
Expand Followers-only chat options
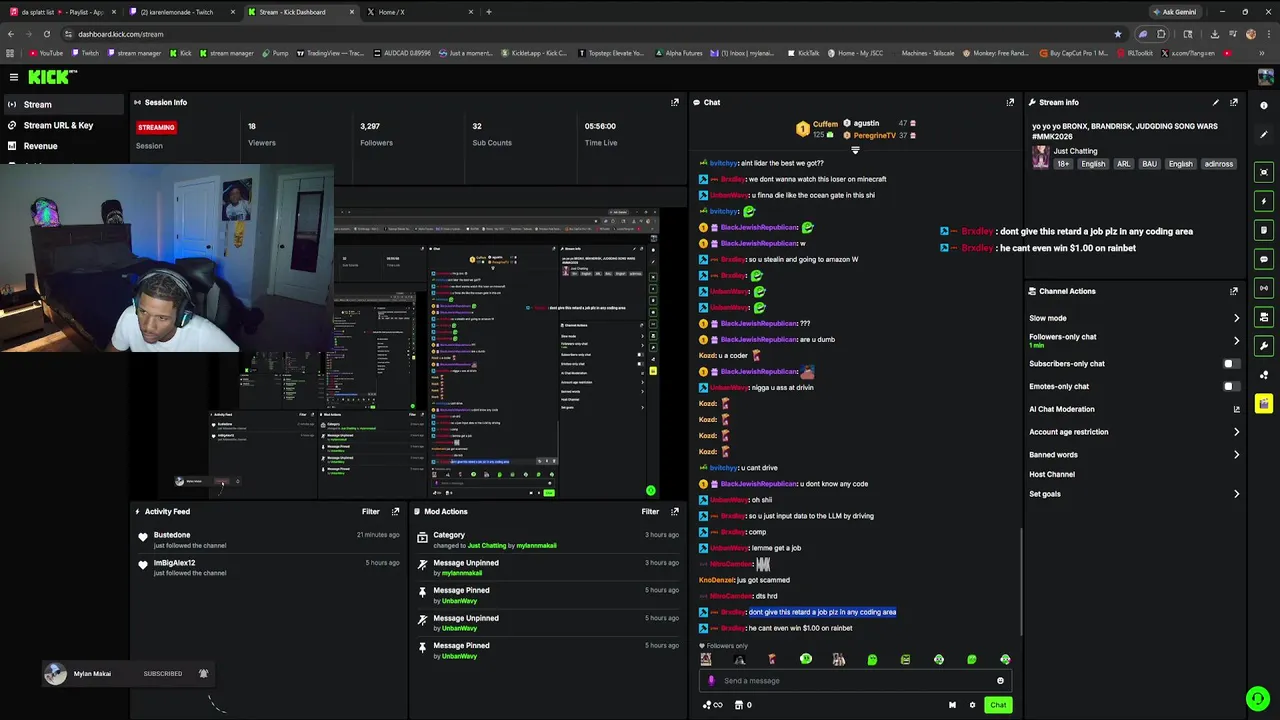pyautogui.click(x=1236, y=340)
